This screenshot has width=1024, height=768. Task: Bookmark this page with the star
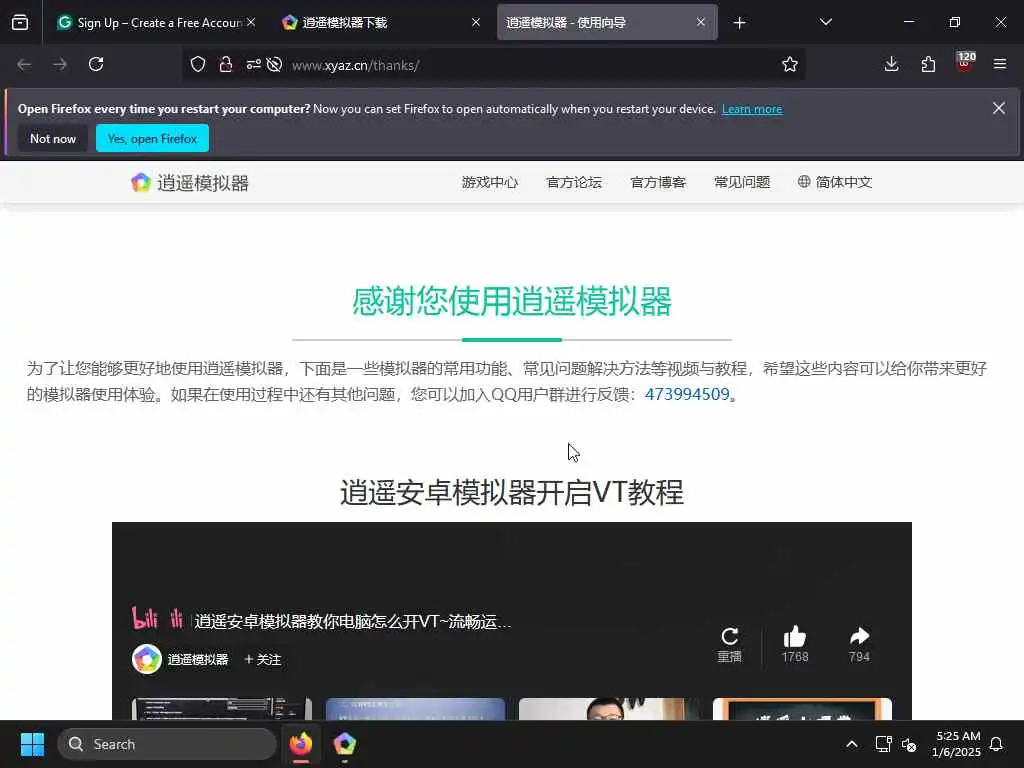coord(790,64)
